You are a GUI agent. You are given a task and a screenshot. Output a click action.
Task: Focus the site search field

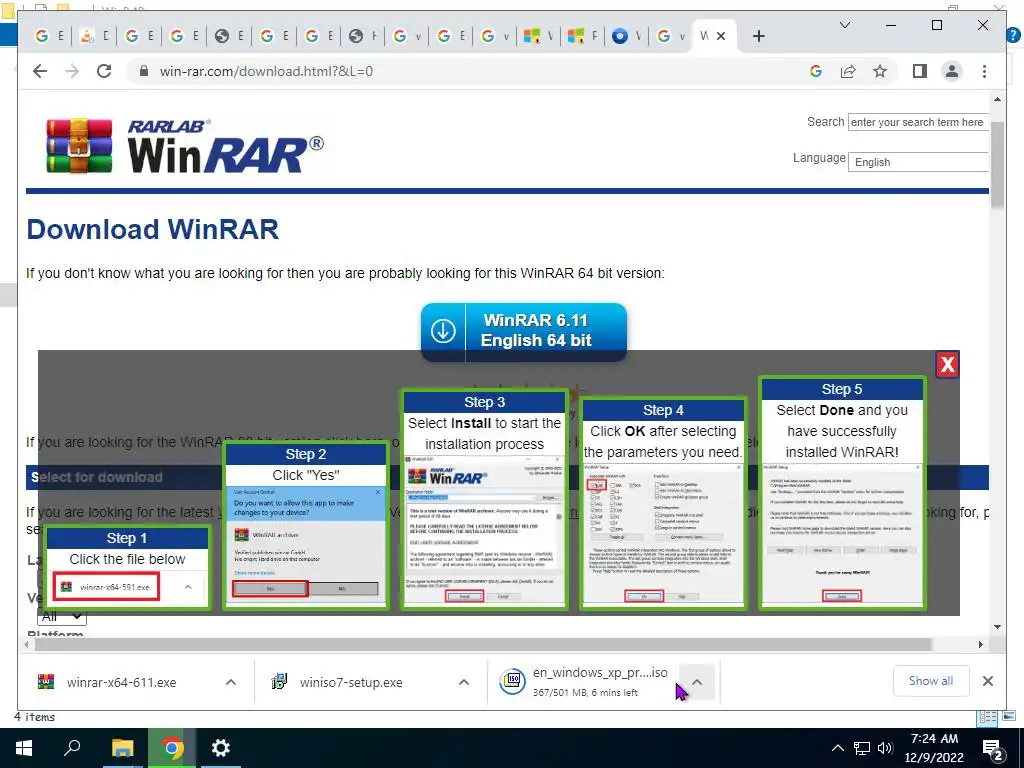(x=918, y=122)
